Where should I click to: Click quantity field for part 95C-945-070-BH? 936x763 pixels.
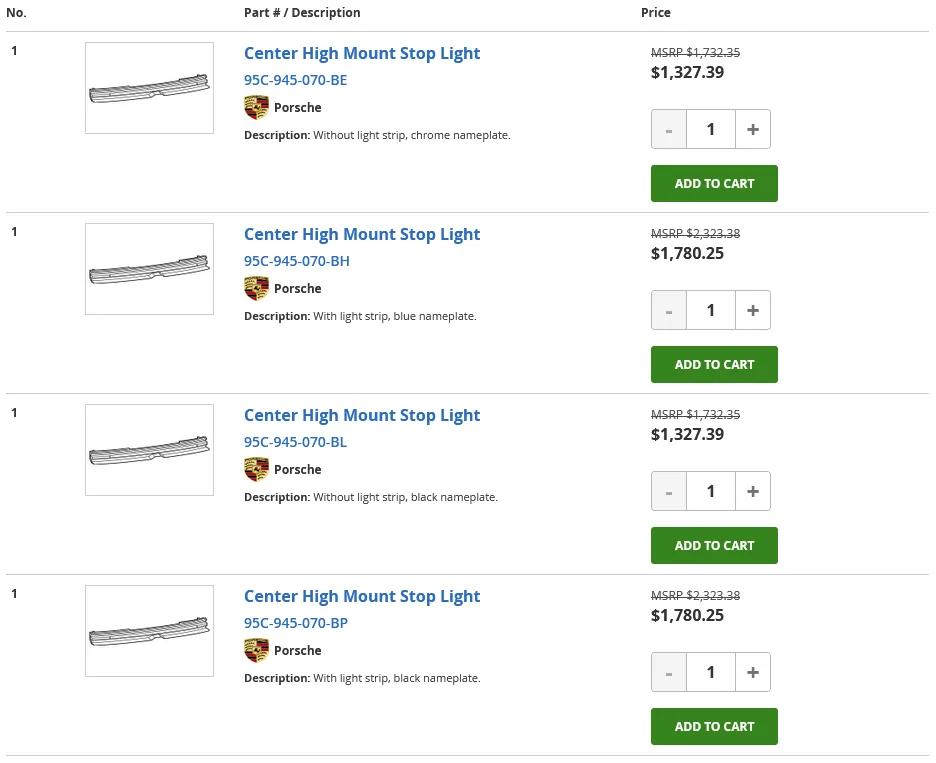pos(711,310)
